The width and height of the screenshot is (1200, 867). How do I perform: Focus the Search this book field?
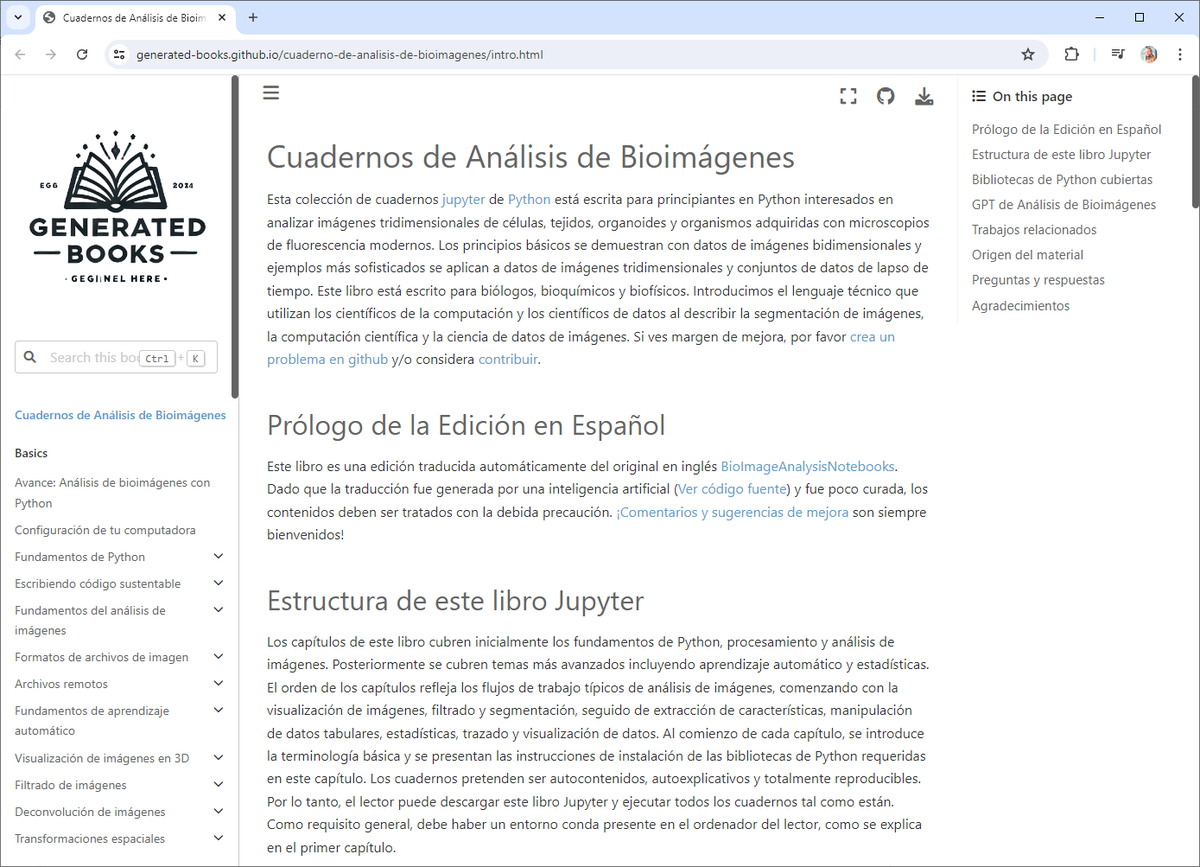[x=116, y=357]
